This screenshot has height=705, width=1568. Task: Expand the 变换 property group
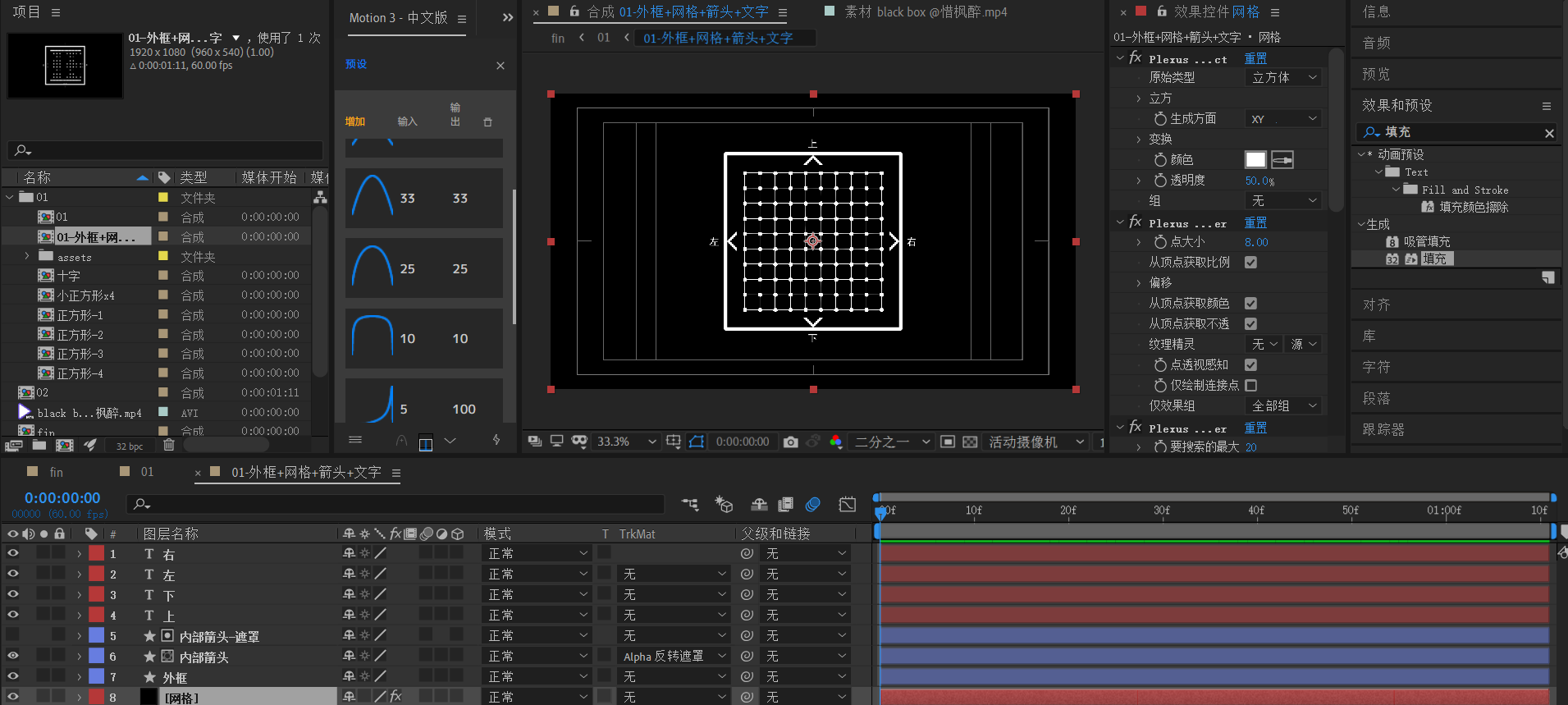pyautogui.click(x=1139, y=139)
